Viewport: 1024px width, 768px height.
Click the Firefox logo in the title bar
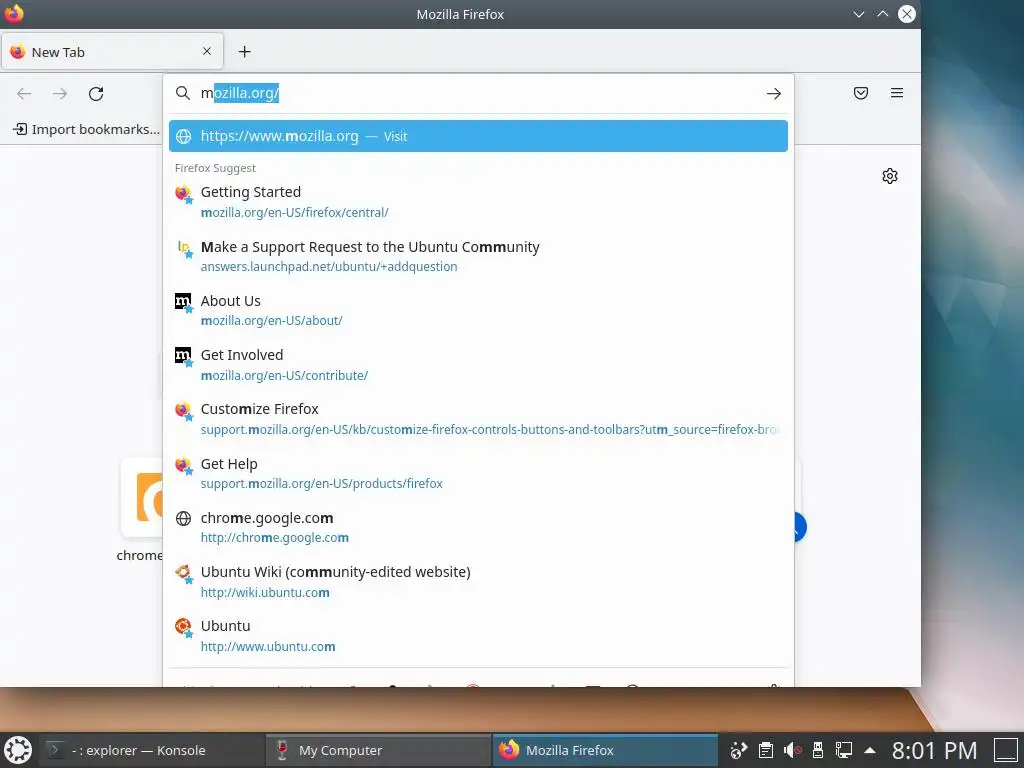tap(14, 13)
